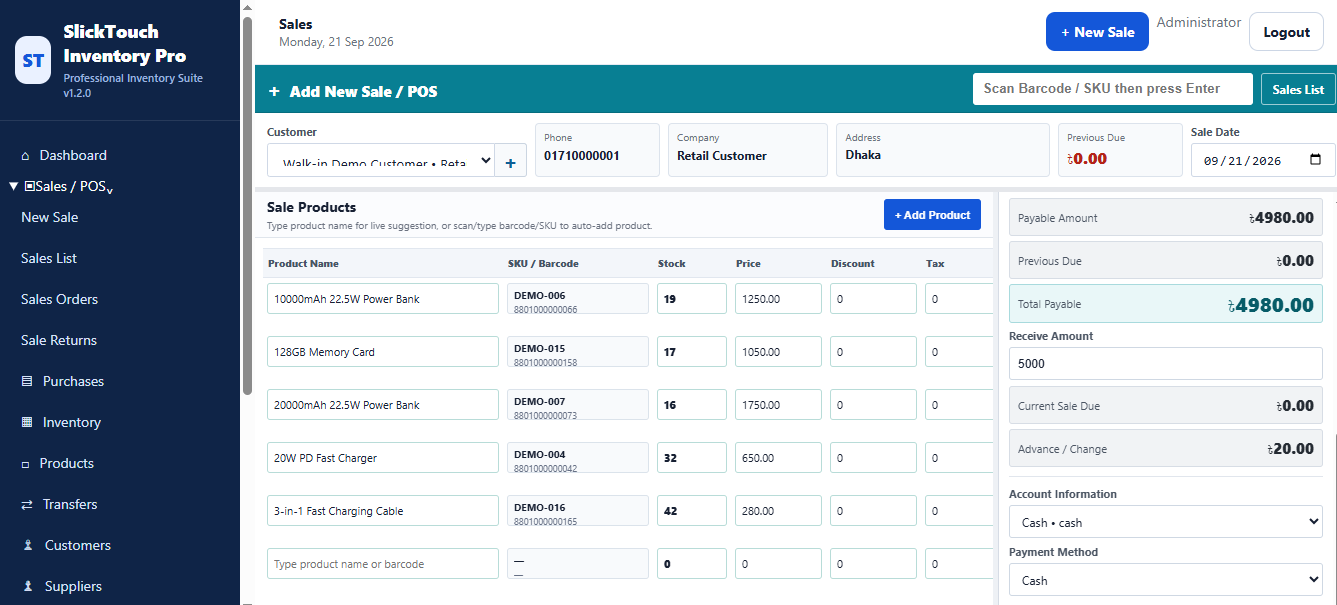Image resolution: width=1337 pixels, height=605 pixels.
Task: Click the Customers person icon
Action: tap(28, 546)
